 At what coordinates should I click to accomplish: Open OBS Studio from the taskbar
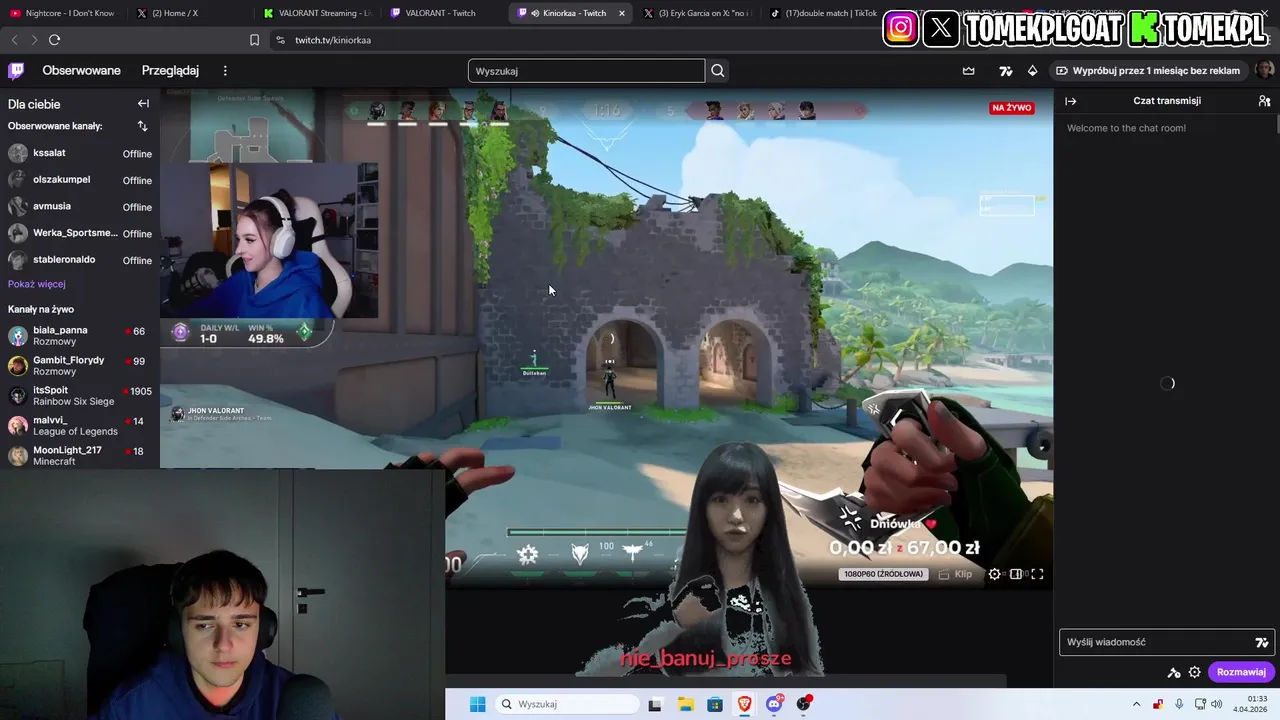coord(804,704)
